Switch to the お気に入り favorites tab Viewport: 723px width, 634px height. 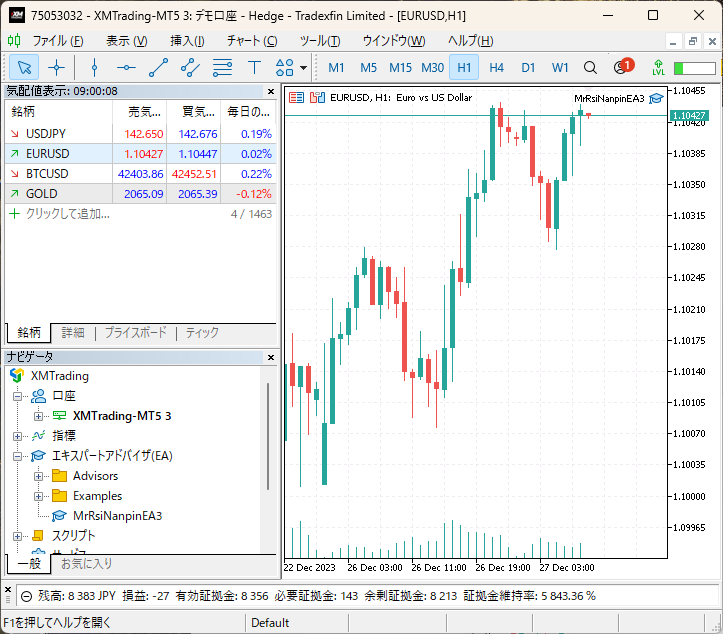(x=87, y=563)
